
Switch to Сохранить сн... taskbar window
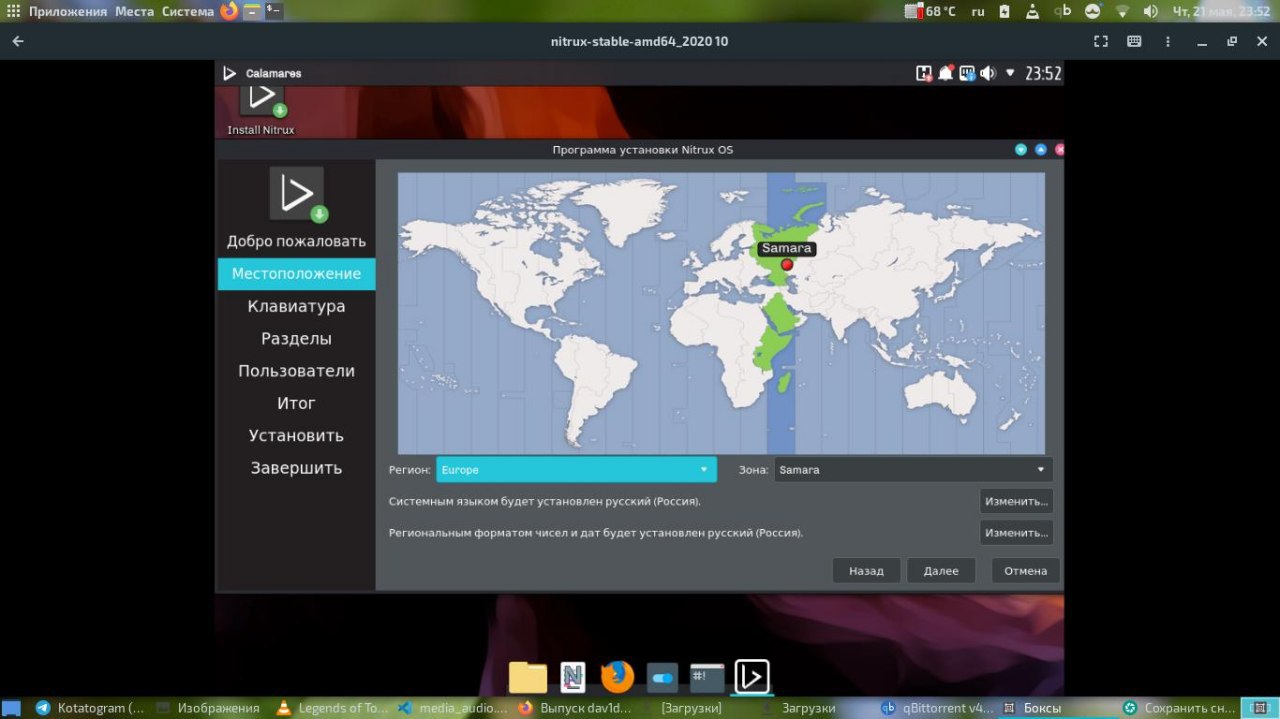coord(1180,708)
